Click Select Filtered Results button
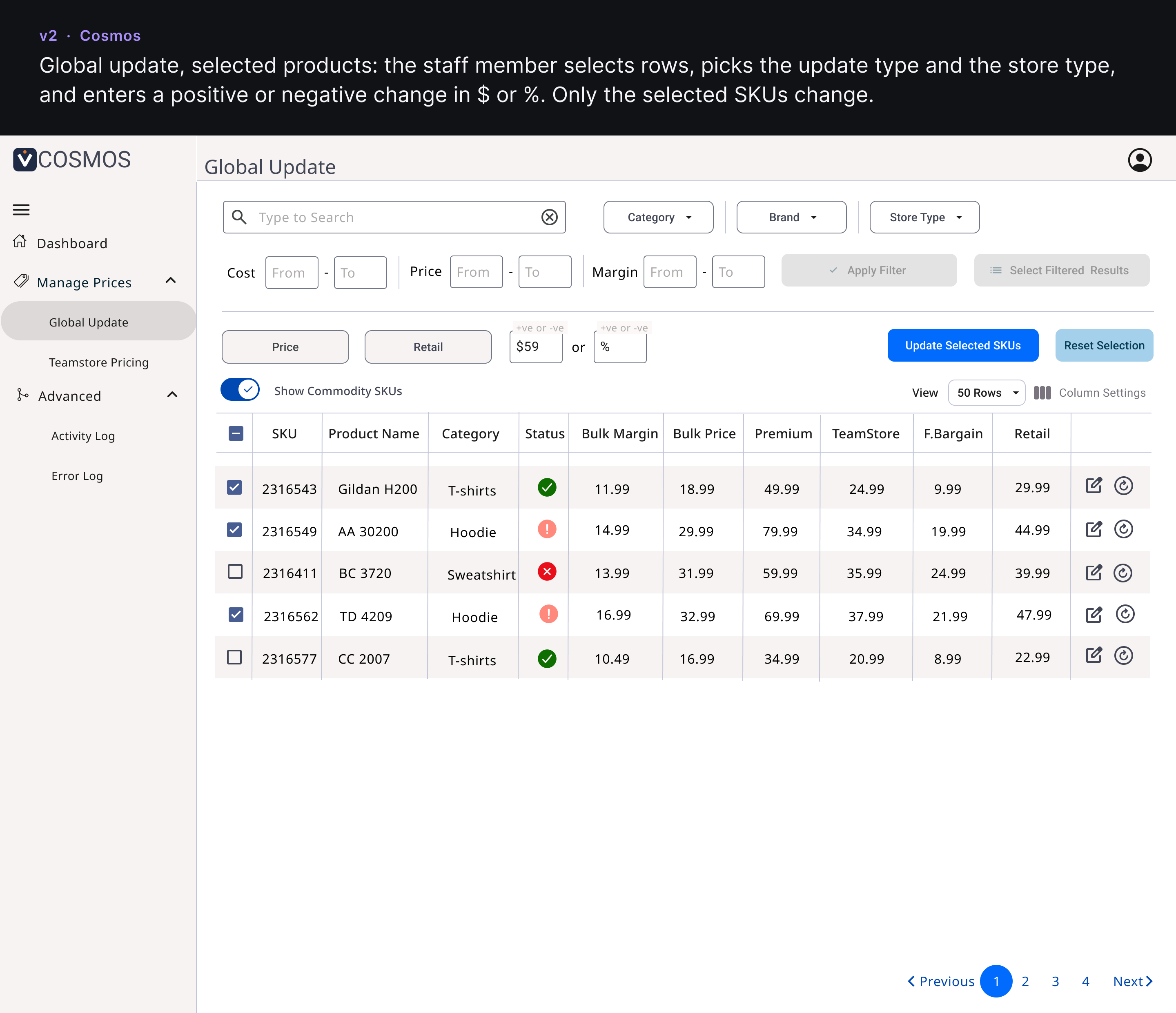The image size is (1176, 1013). [1061, 271]
